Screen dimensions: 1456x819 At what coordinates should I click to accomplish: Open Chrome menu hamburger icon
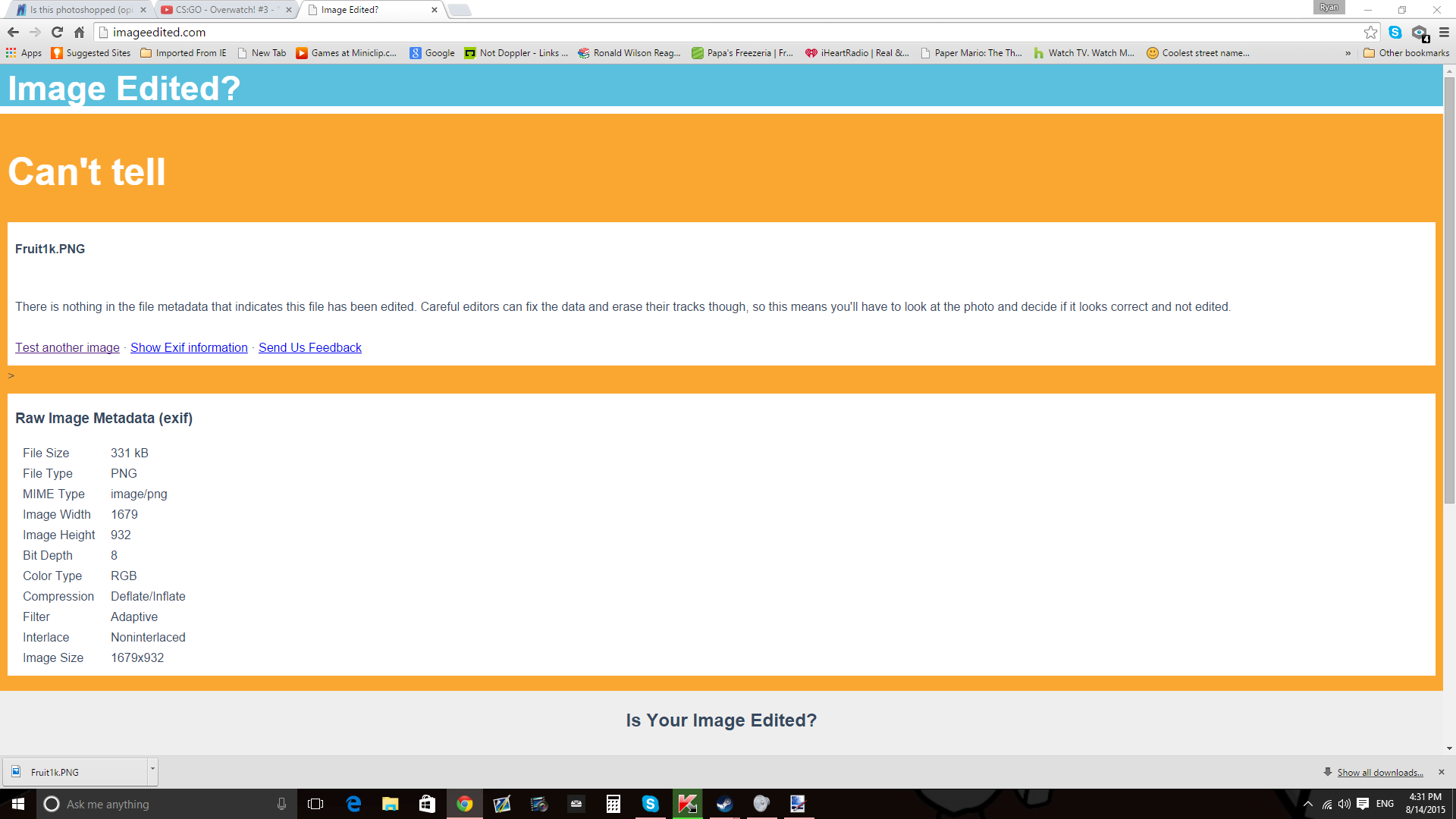(x=1444, y=32)
